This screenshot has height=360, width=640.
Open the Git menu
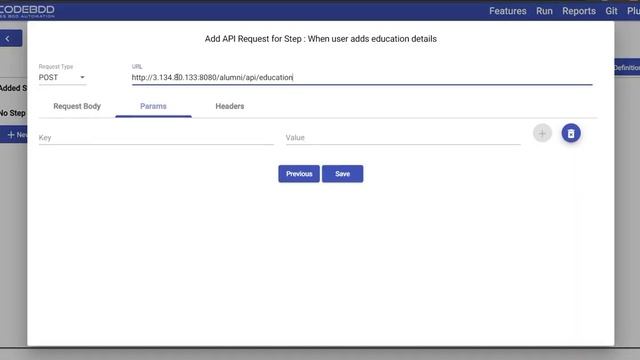[x=611, y=11]
